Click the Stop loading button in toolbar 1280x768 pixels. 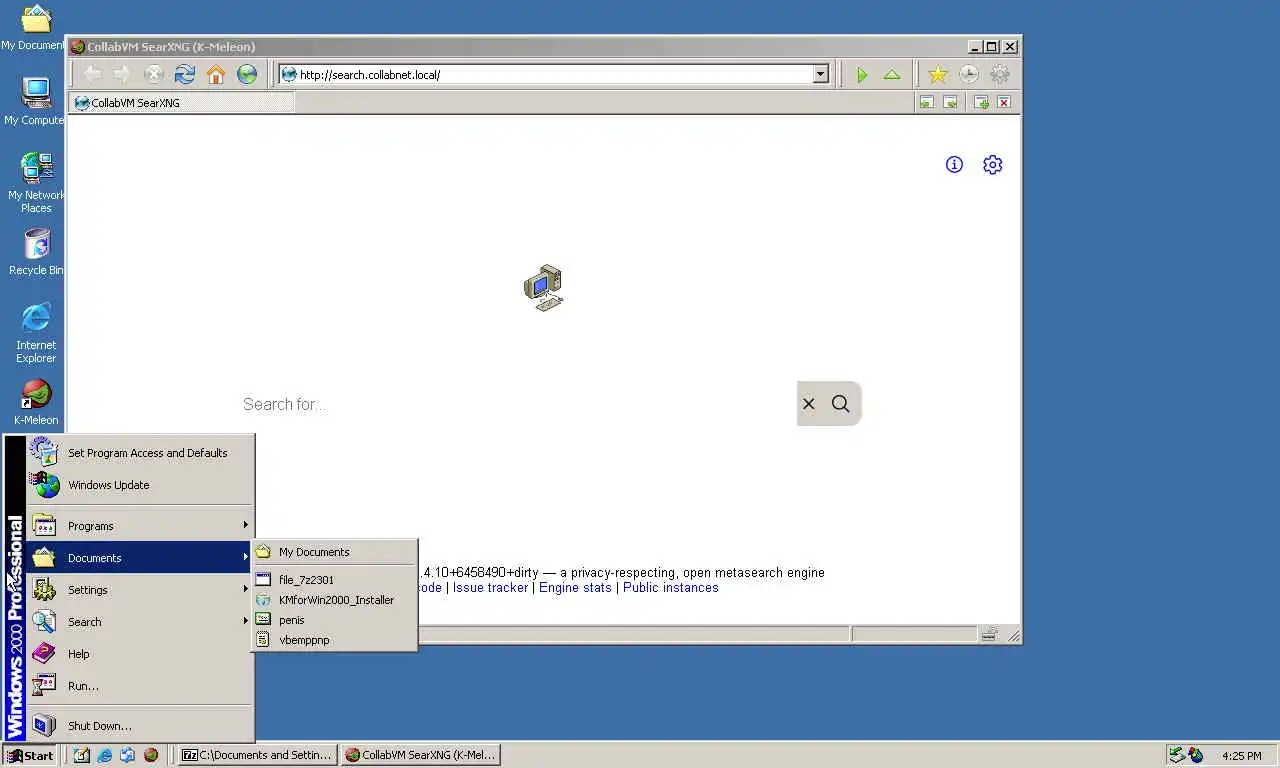[153, 74]
